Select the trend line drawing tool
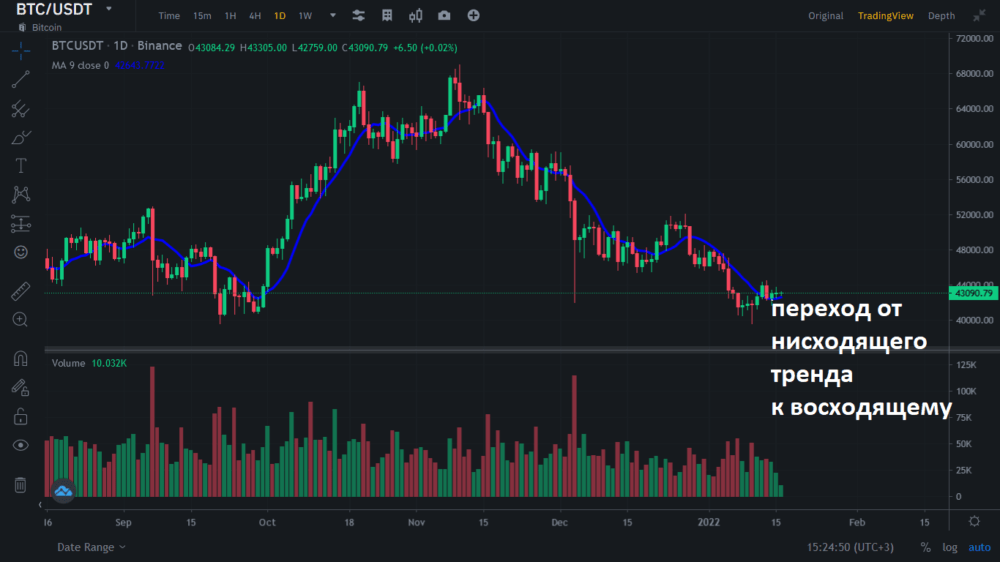 click(20, 80)
